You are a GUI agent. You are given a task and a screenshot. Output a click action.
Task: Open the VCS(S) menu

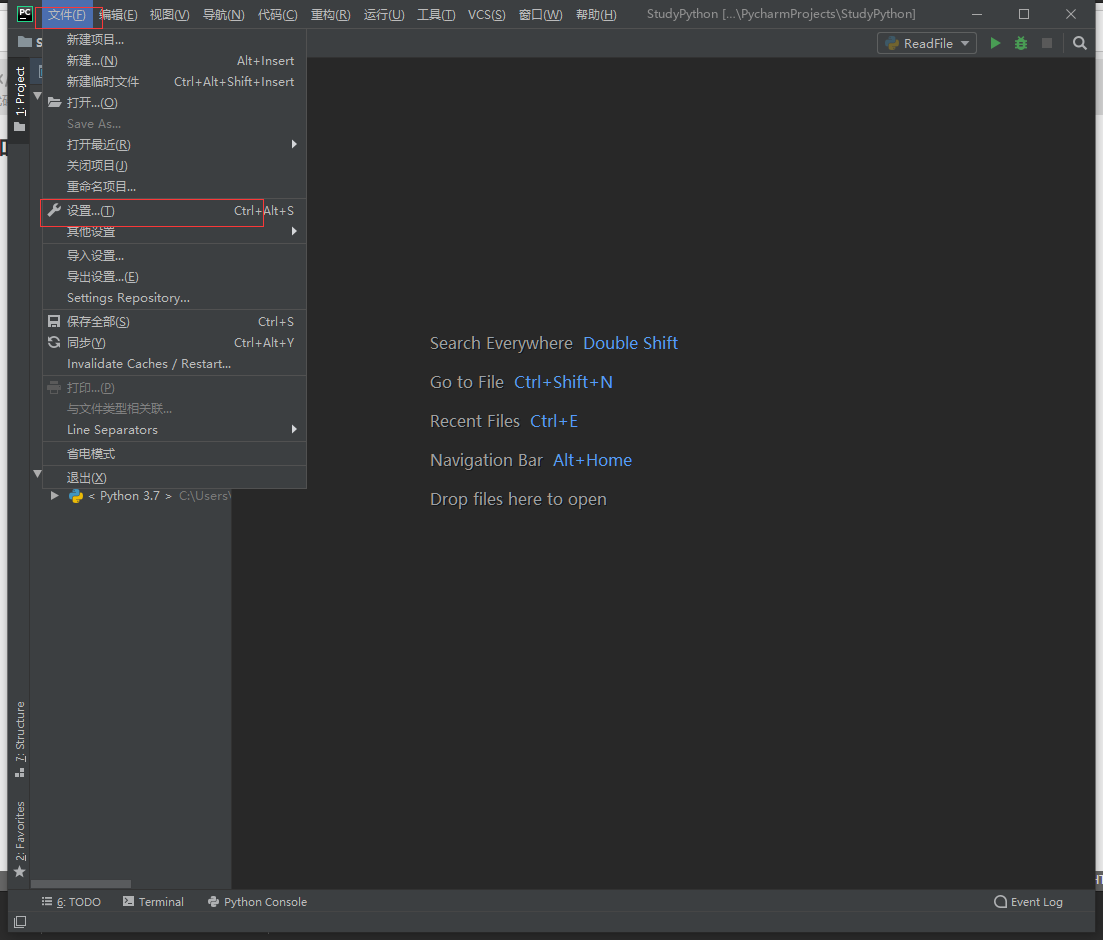coord(487,15)
